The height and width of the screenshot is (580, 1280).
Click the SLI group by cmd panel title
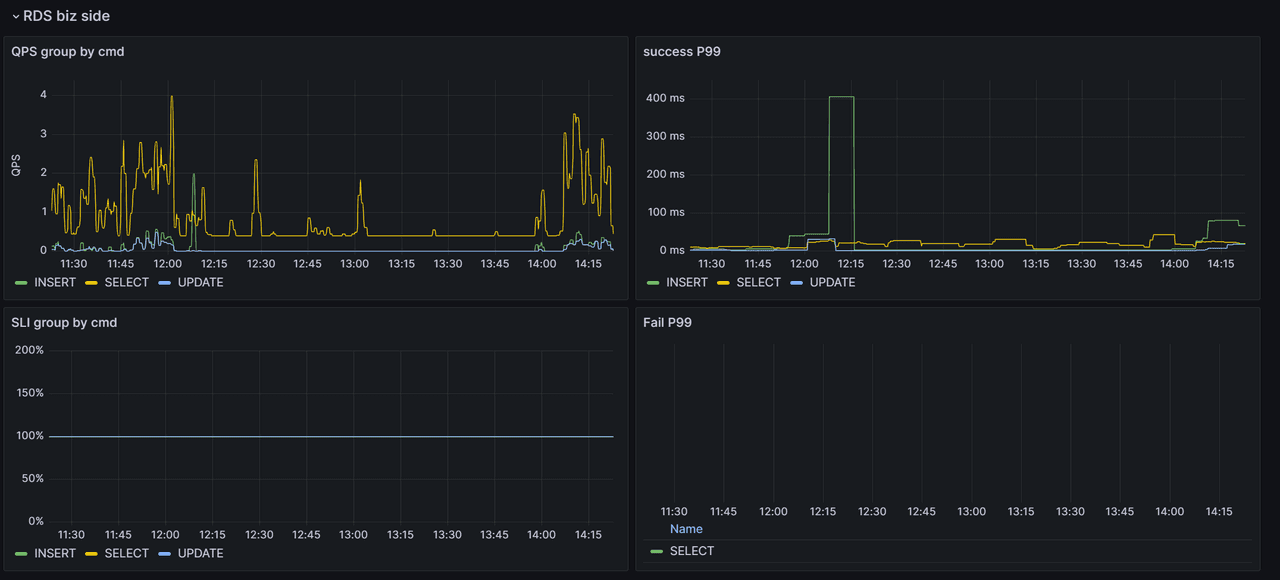tap(66, 322)
